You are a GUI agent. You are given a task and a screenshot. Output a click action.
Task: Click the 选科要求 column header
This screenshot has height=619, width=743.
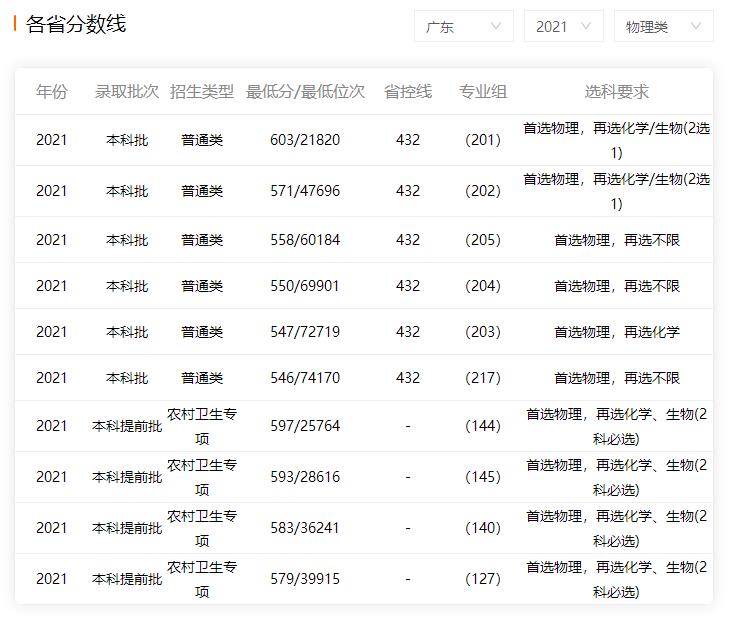pyautogui.click(x=617, y=92)
